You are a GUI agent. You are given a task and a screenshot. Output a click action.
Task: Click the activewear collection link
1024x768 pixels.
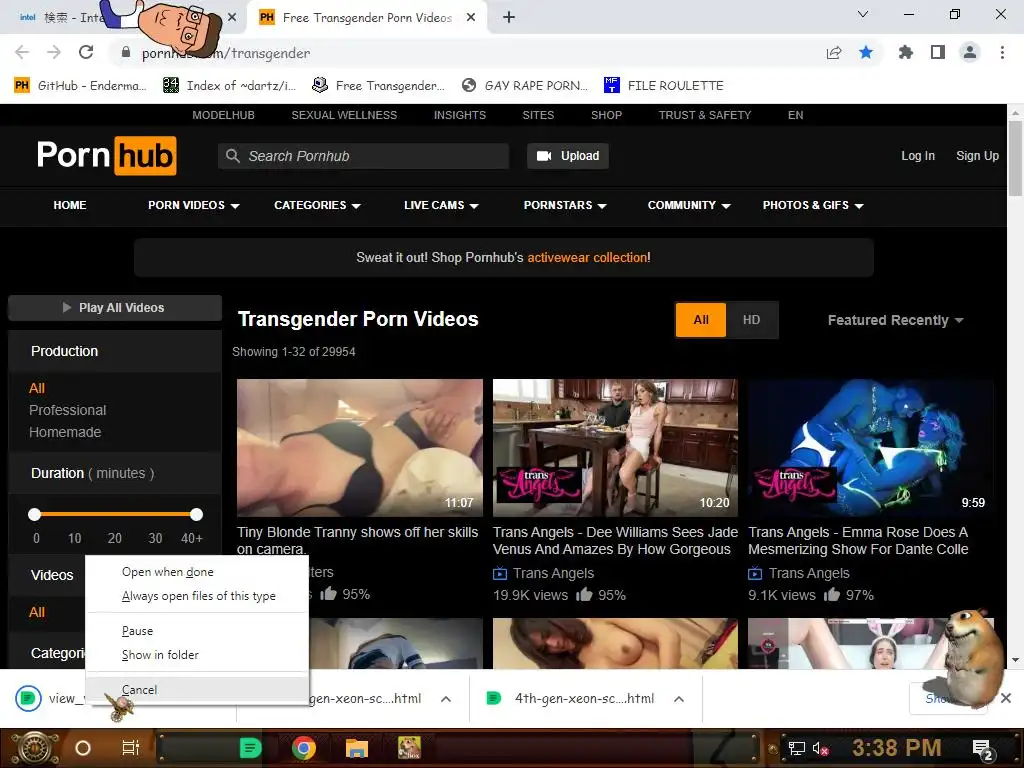click(x=588, y=257)
